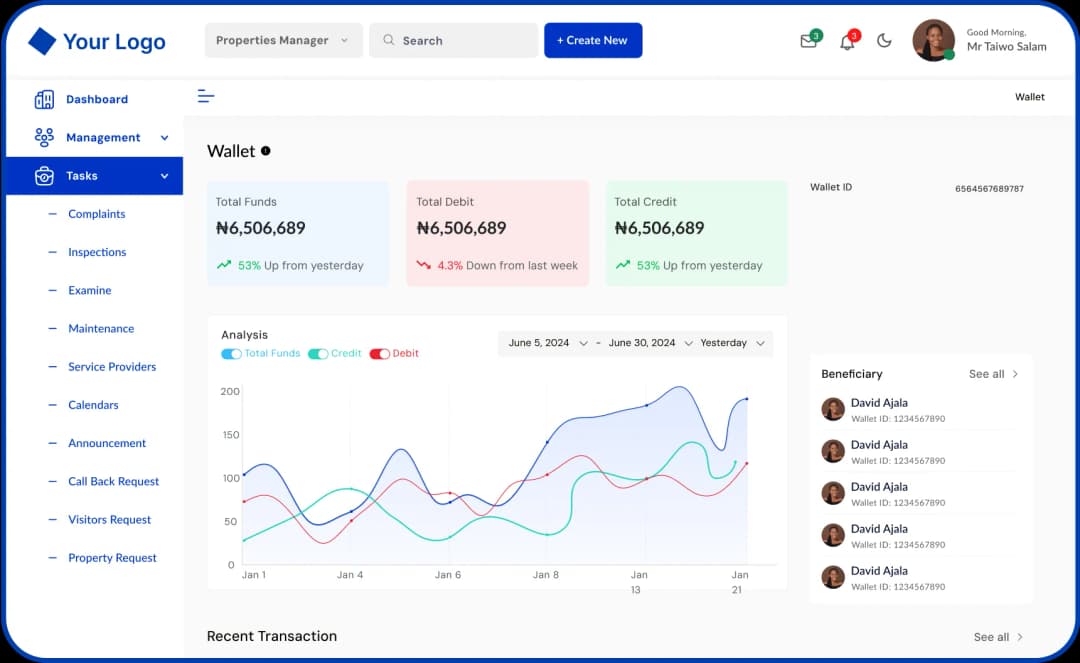Select the Tasks briefcase icon
Image resolution: width=1080 pixels, height=663 pixels.
pos(44,175)
